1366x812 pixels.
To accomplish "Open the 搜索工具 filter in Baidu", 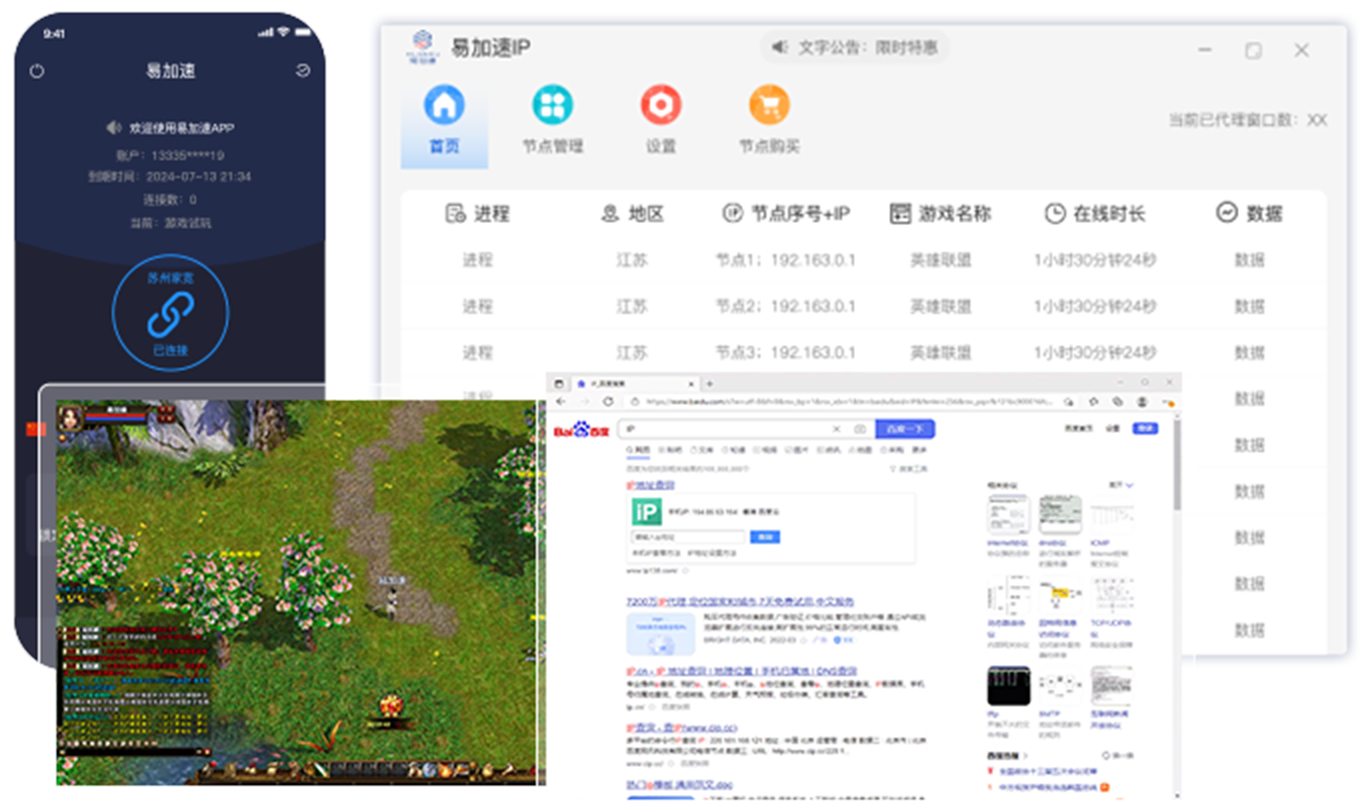I will 908,468.
